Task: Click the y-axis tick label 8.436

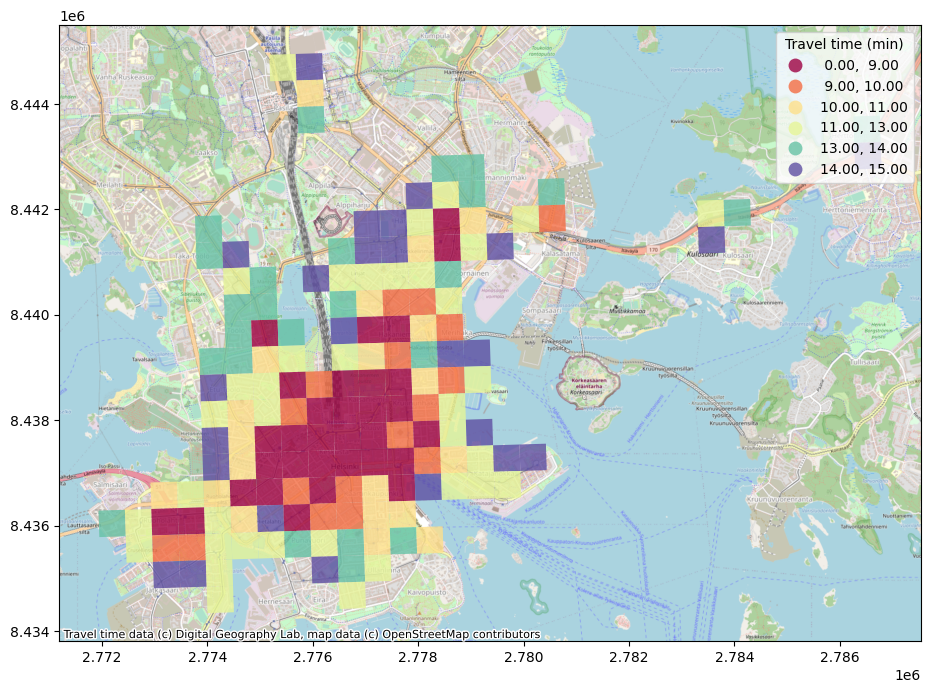Action: (x=31, y=526)
